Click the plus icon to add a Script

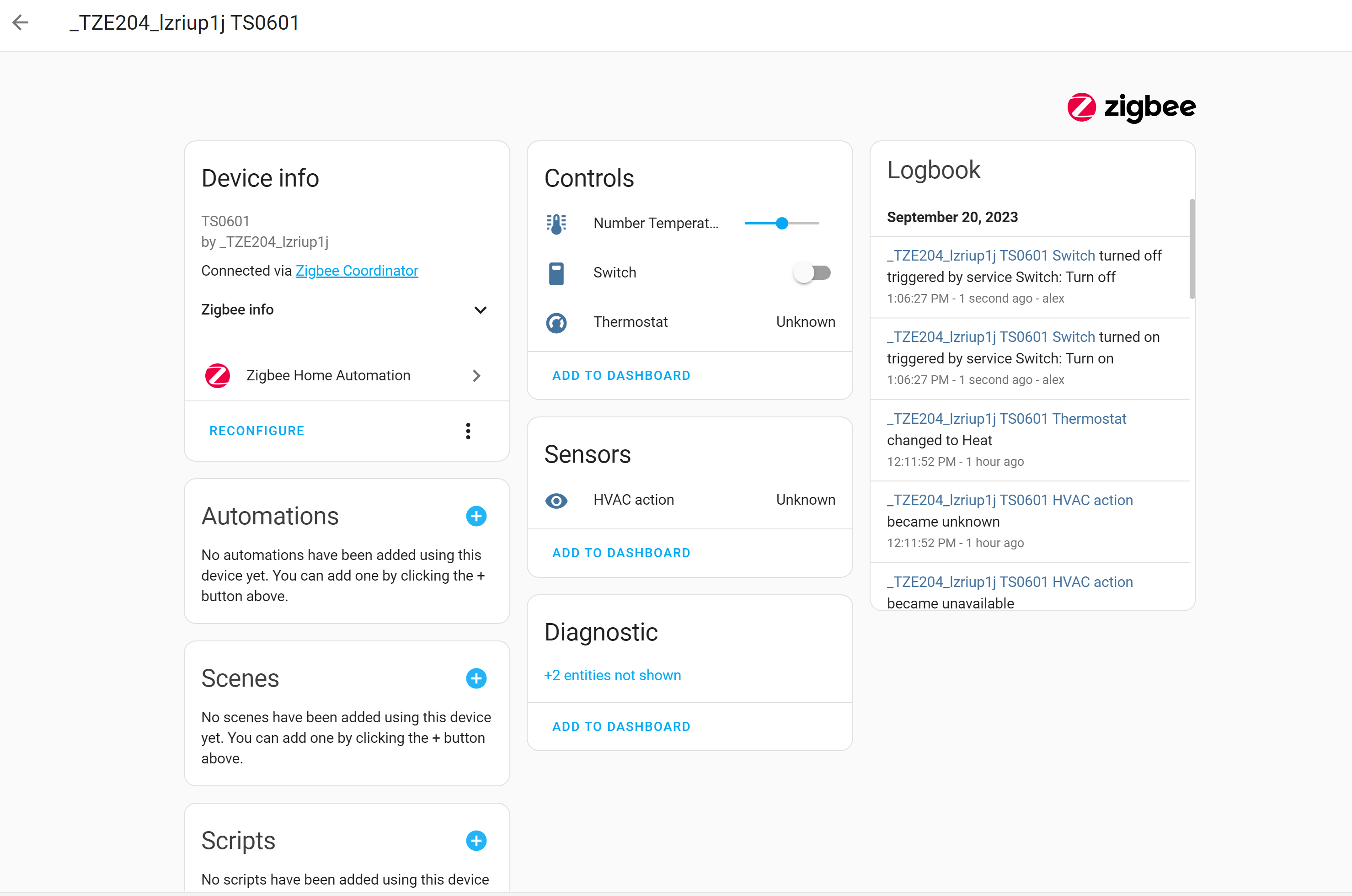[476, 841]
